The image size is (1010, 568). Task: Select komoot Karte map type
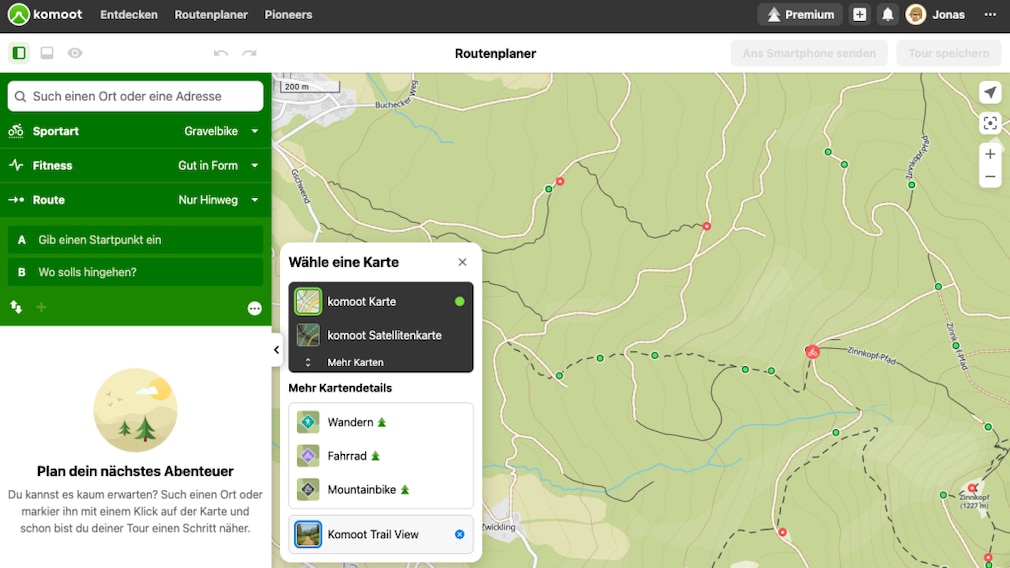(x=381, y=301)
